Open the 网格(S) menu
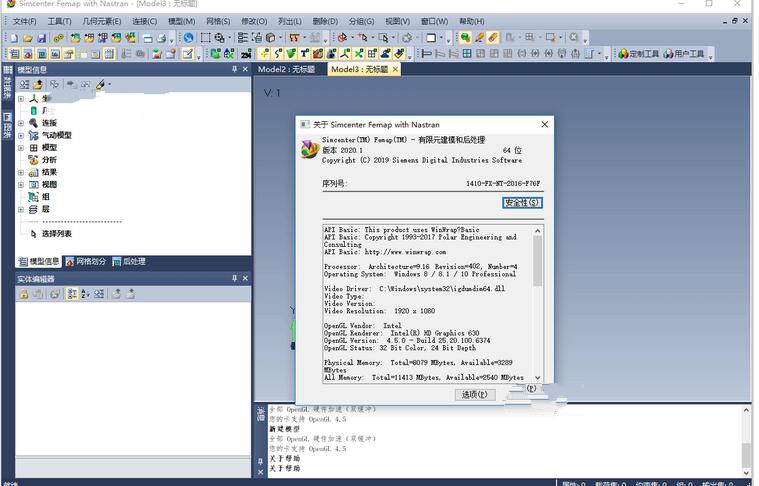 (218, 21)
